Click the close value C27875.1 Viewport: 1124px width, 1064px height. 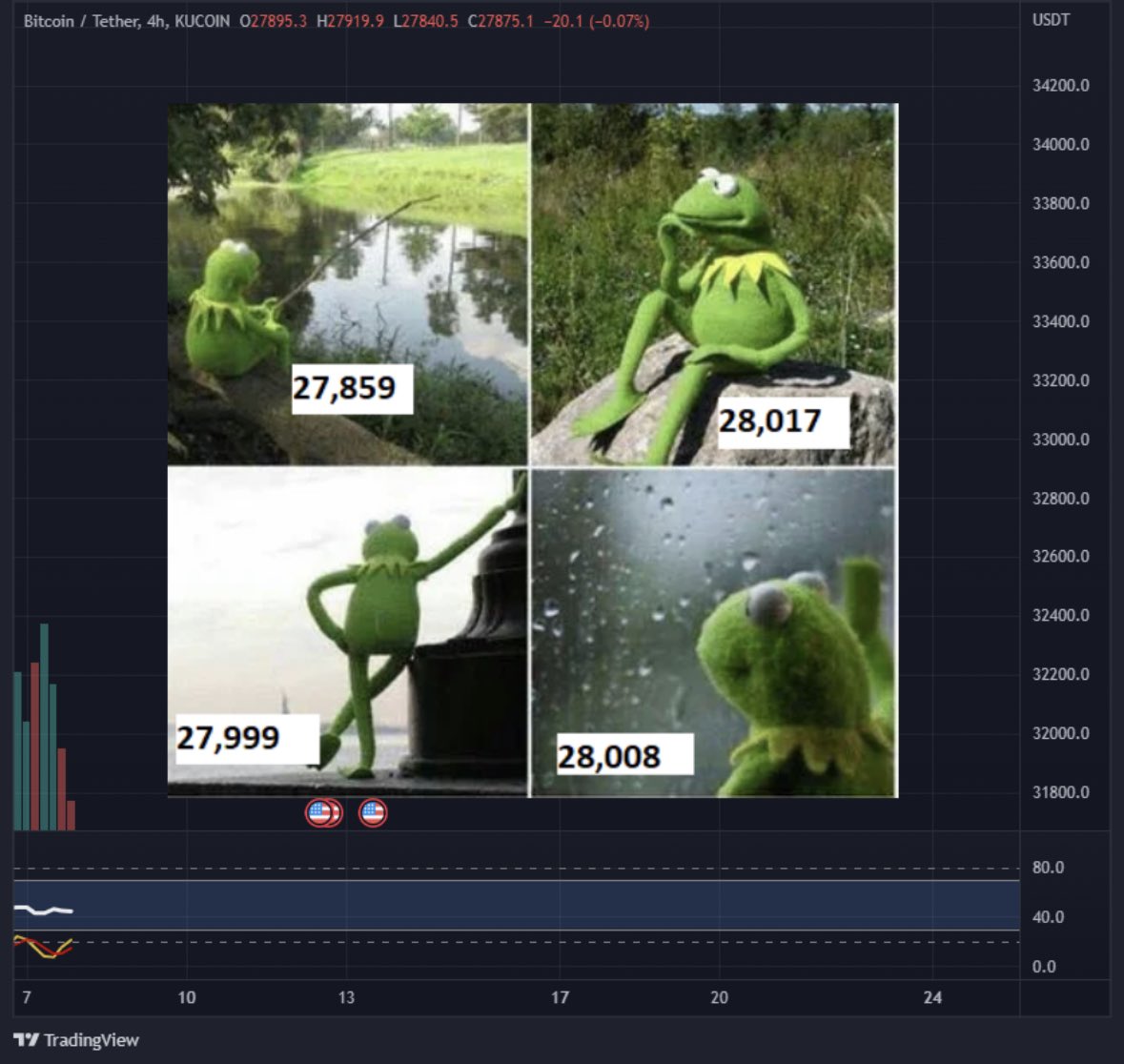click(501, 22)
